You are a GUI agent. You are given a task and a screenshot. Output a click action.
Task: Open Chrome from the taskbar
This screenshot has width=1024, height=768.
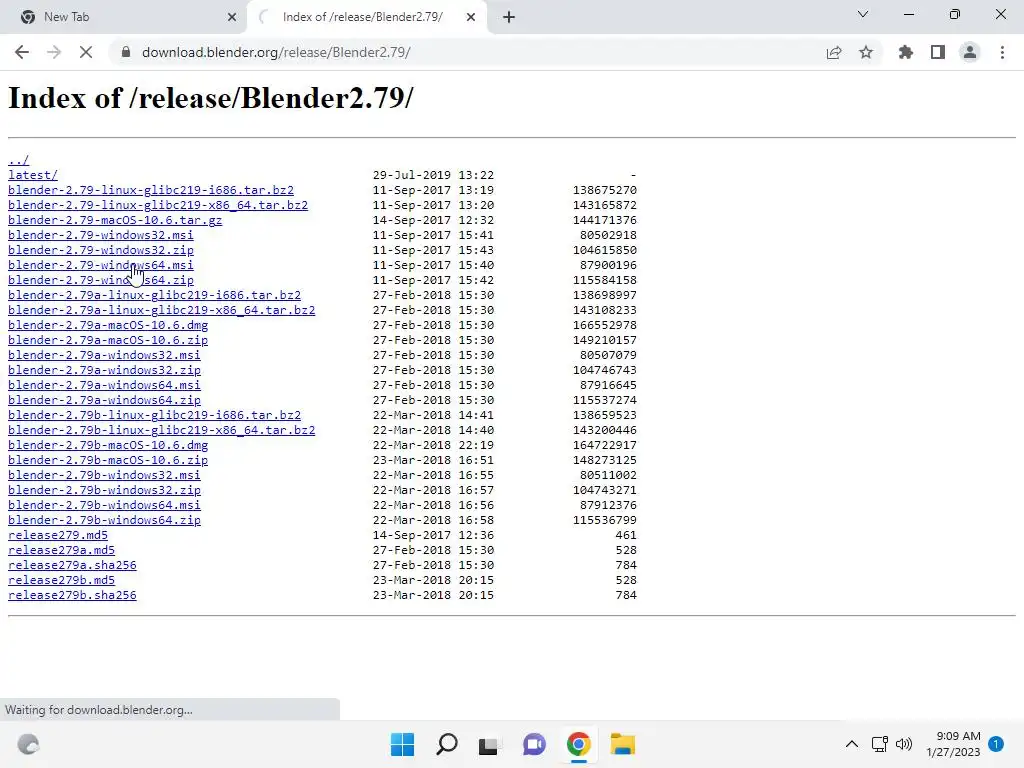[x=579, y=744]
